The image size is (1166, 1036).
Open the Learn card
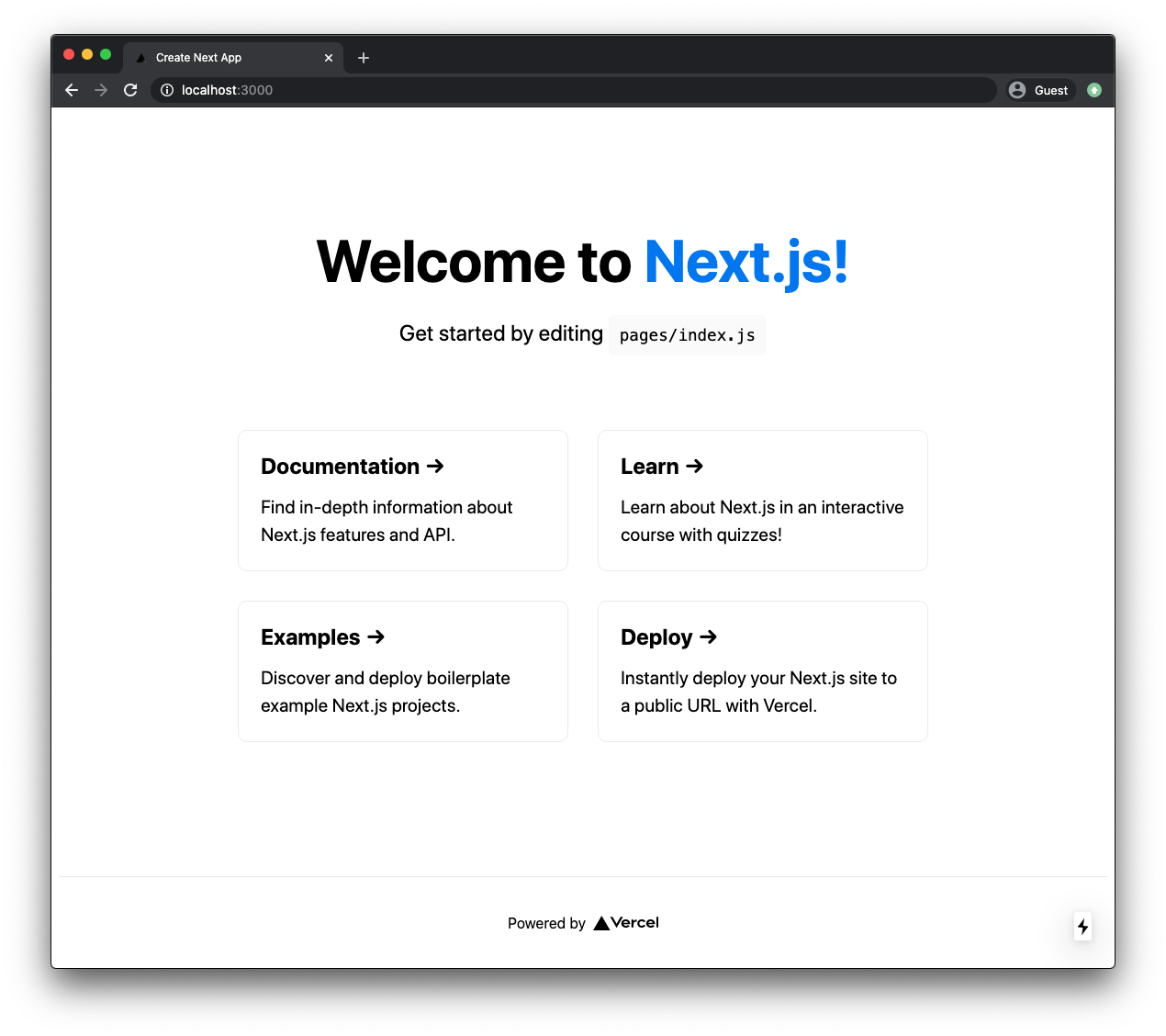762,501
